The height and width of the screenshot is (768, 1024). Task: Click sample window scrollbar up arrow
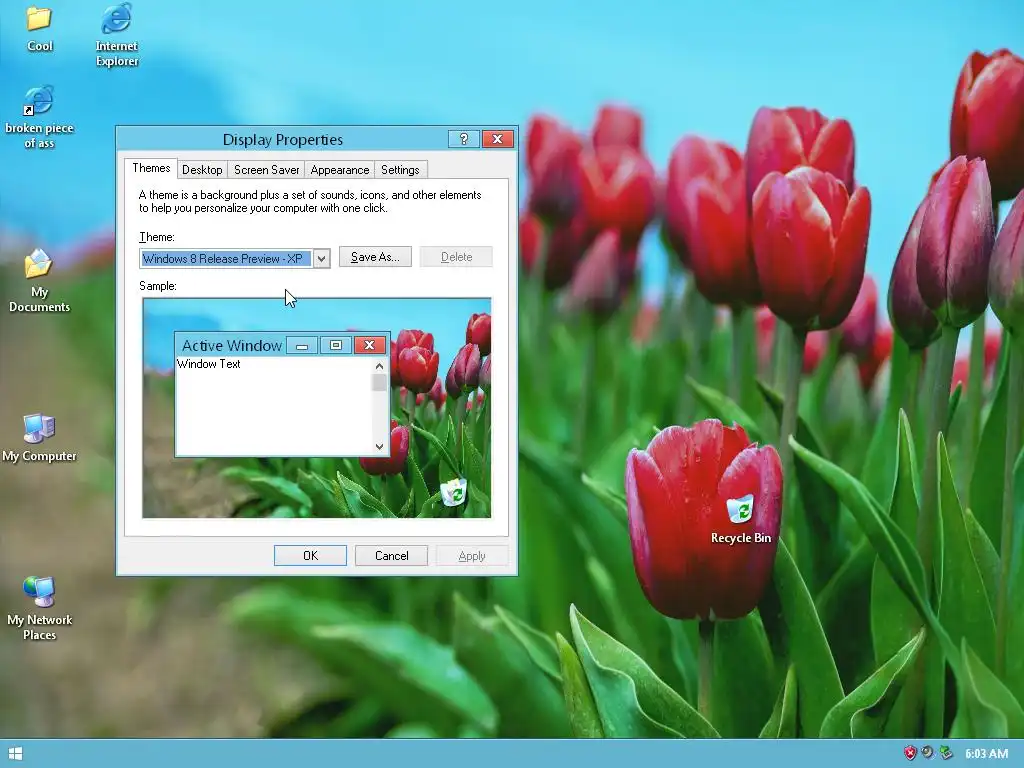(379, 366)
